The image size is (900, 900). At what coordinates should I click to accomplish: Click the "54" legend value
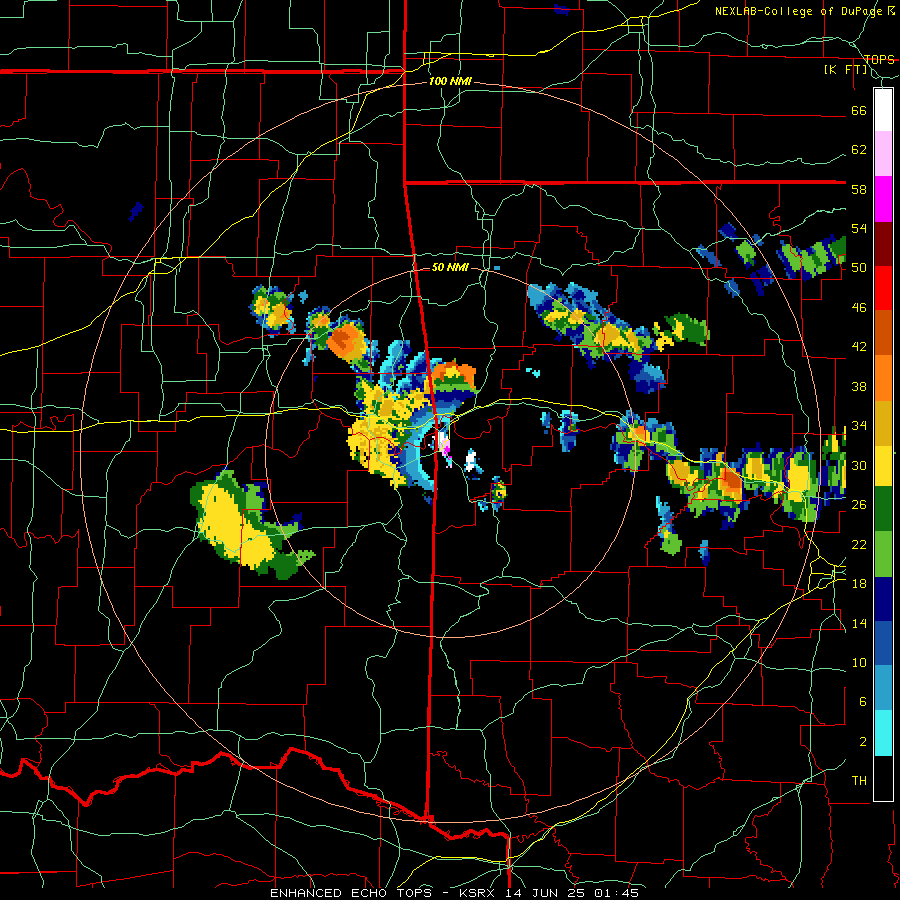click(859, 228)
